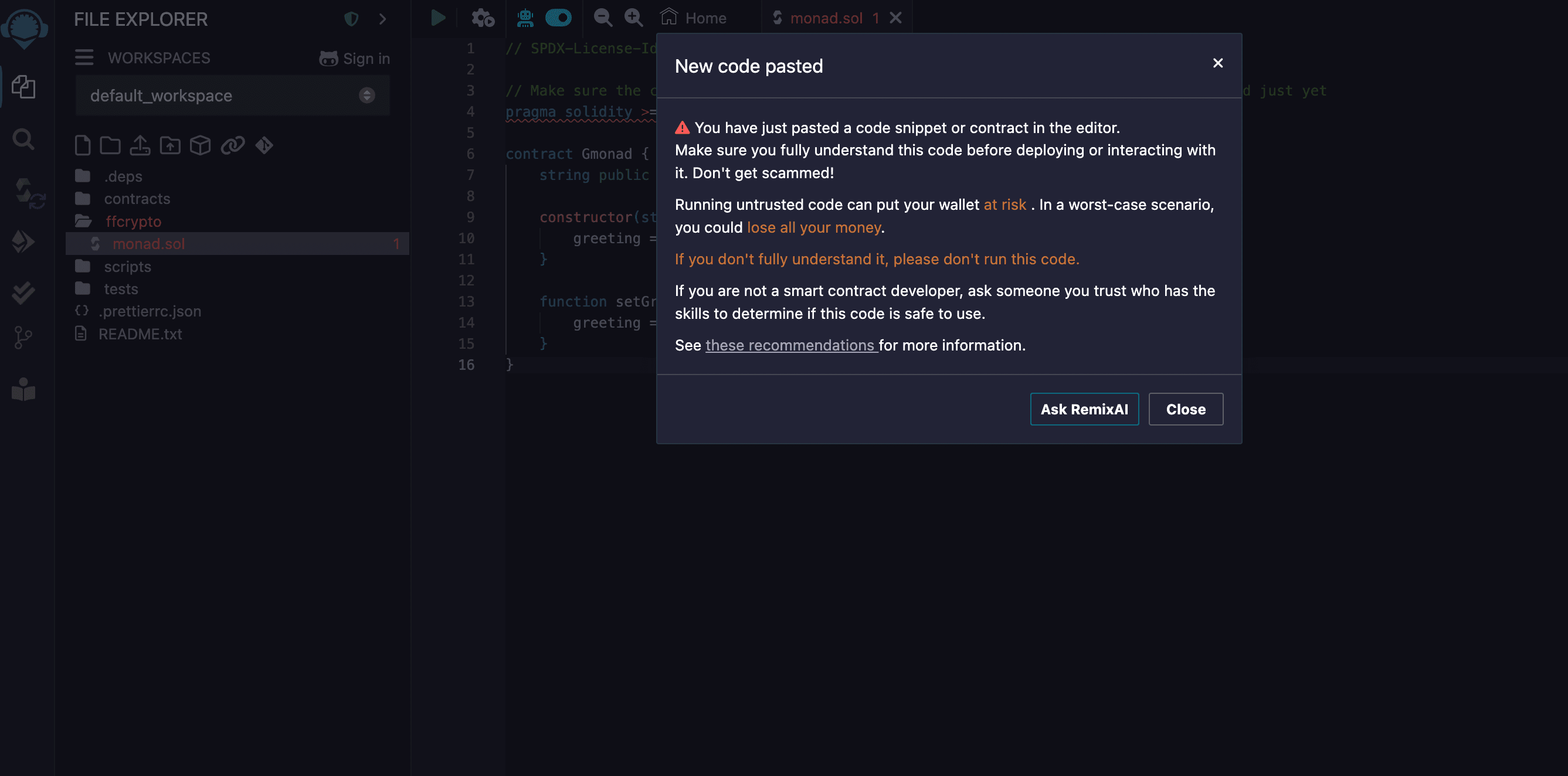Open the these recommendations link

tap(791, 346)
